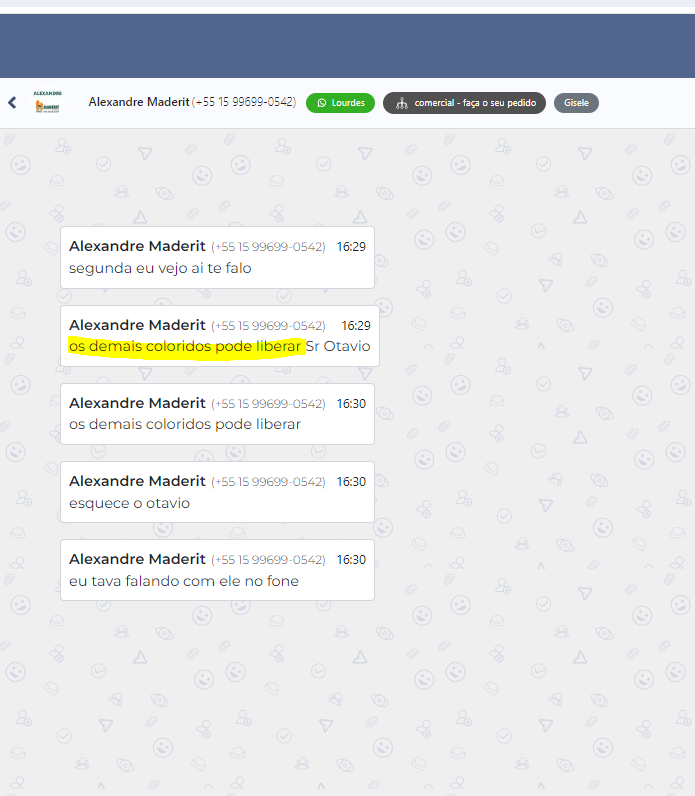Select the unhighlighted 'os demais coloridos pode liberar' message
The image size is (695, 796).
[x=185, y=424]
